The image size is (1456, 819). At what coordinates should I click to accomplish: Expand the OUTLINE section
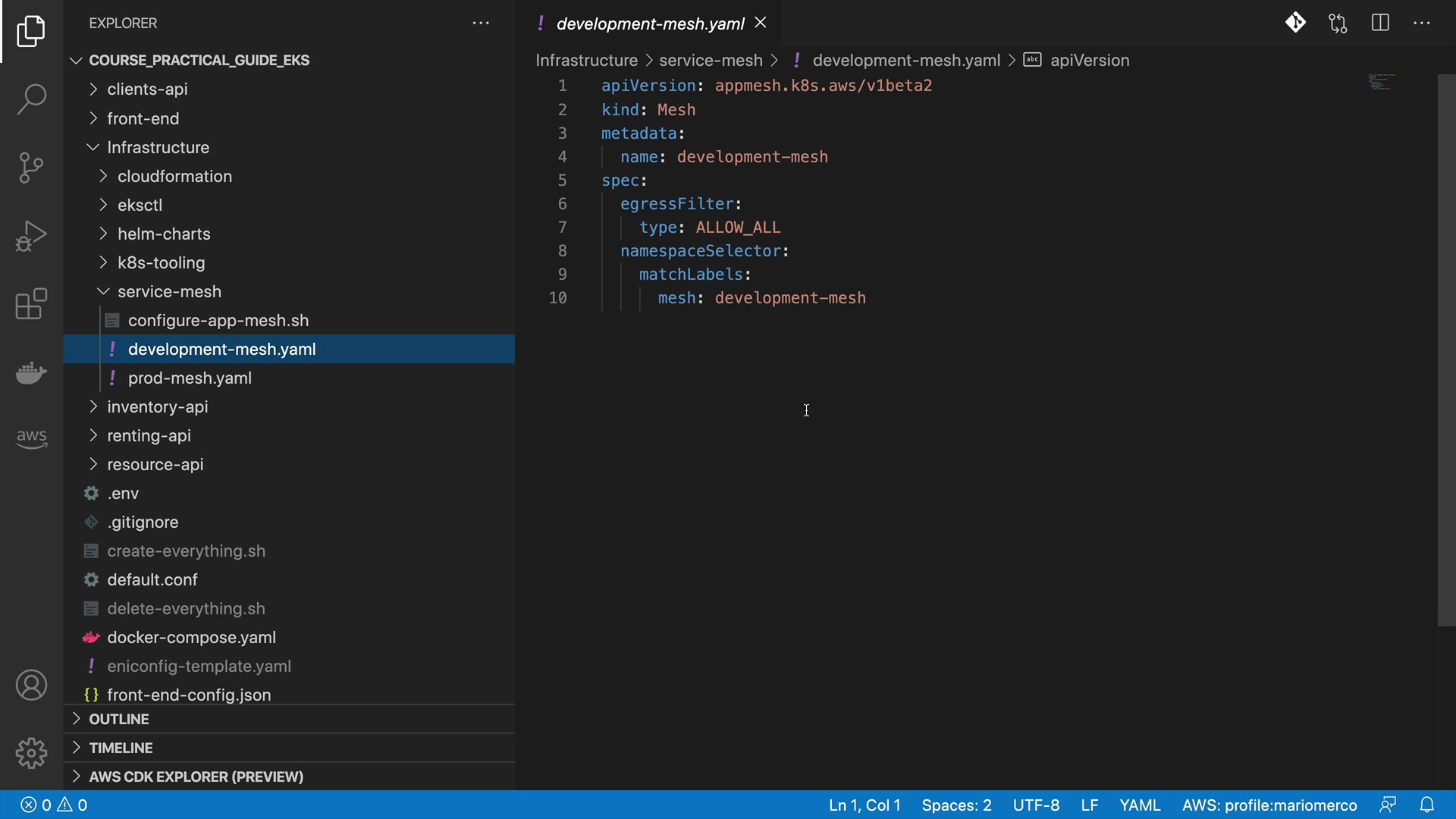119,719
